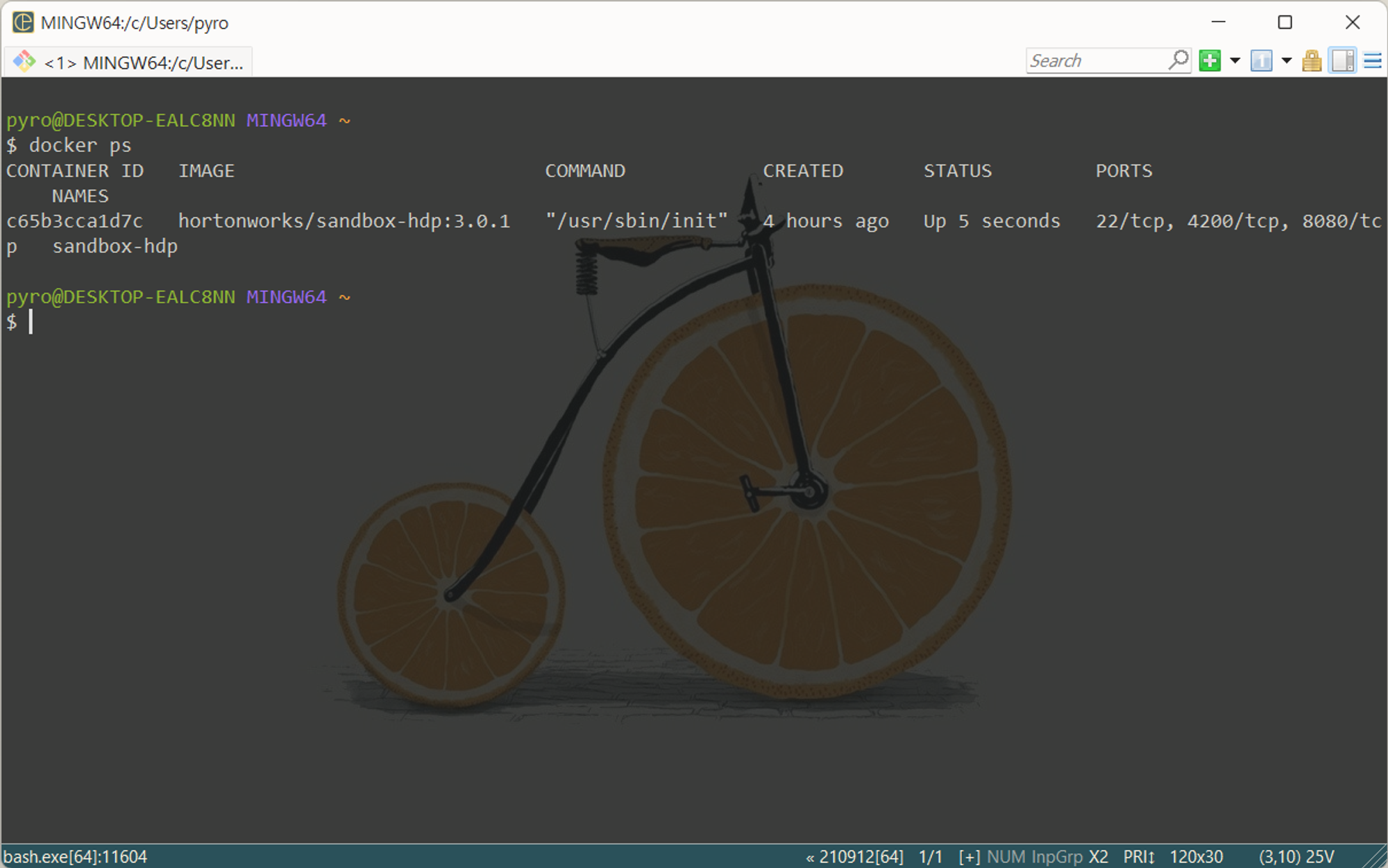Toggle the lock icon
The image size is (1388, 868).
(x=1312, y=60)
